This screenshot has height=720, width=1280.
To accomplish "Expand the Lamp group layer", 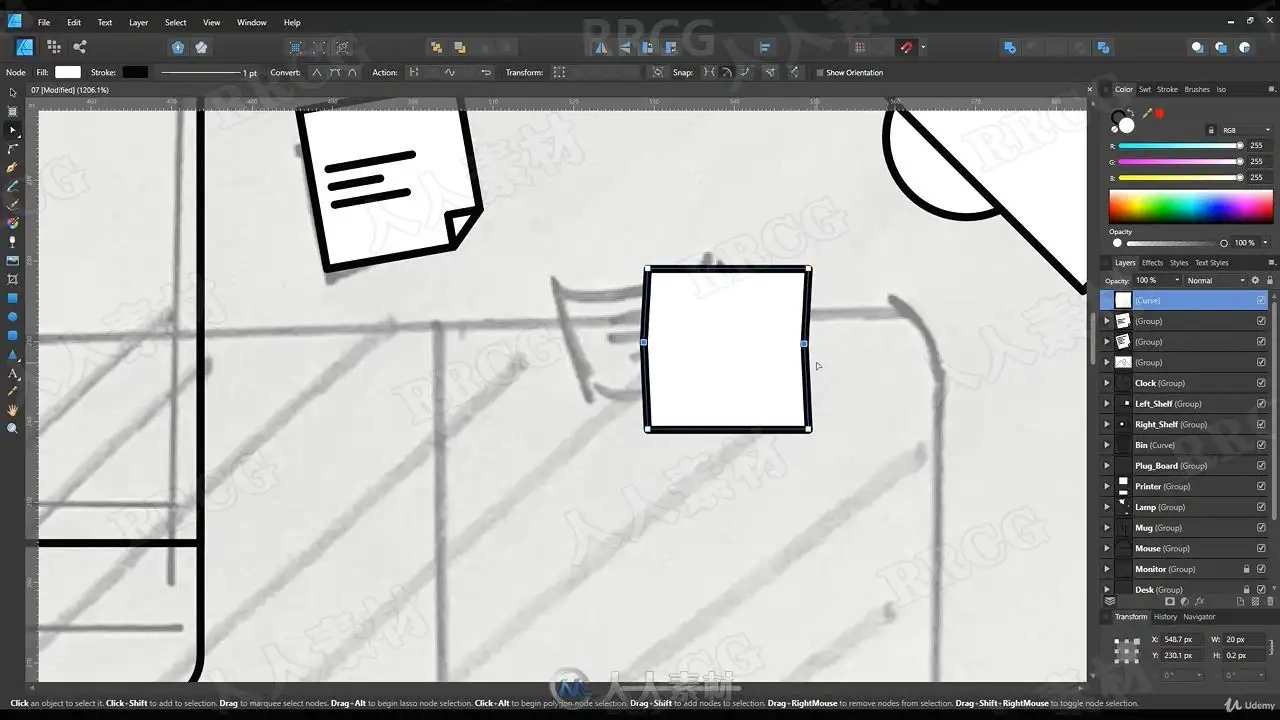I will coord(1107,507).
